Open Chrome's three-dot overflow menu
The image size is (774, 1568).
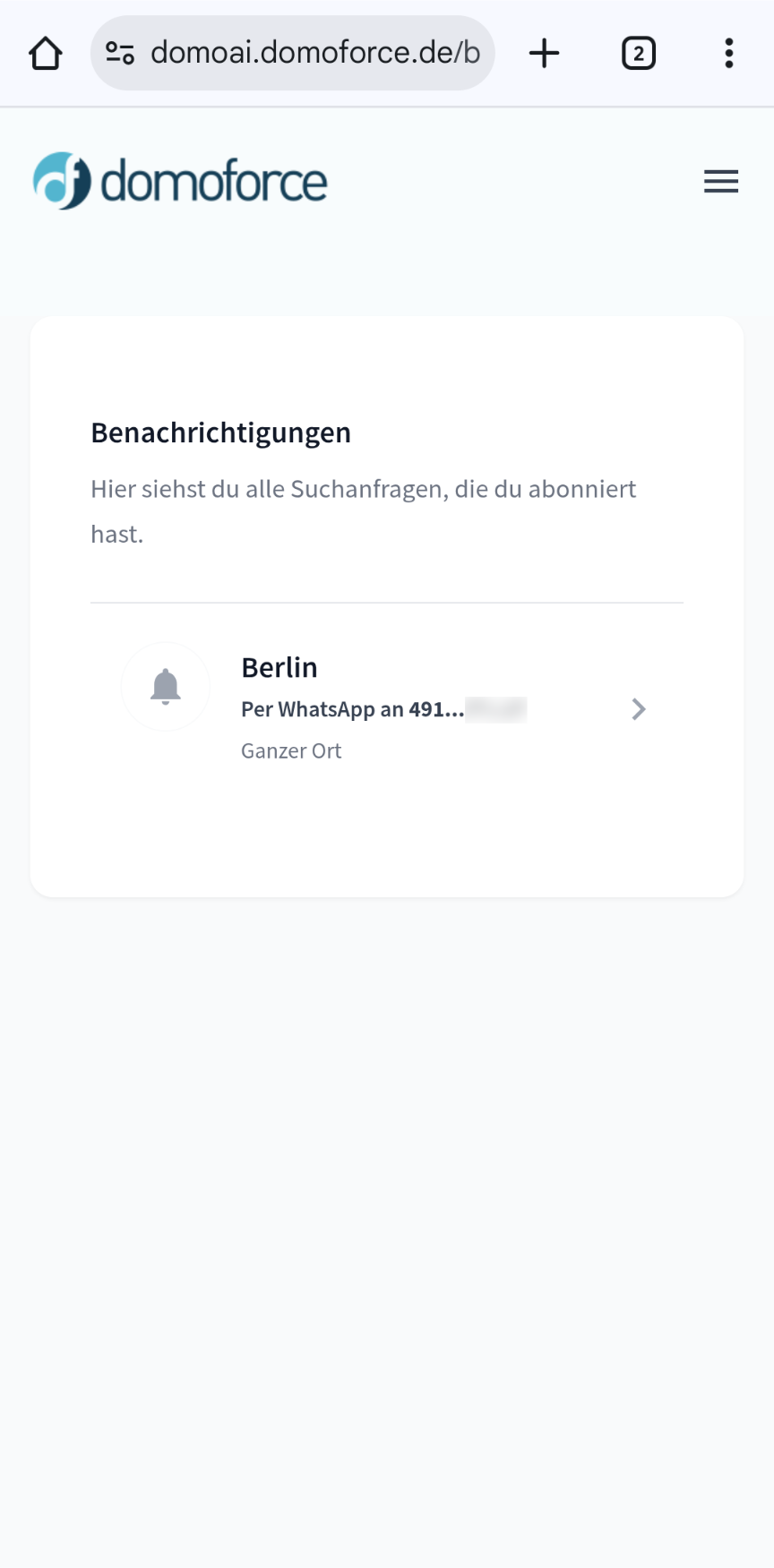pos(729,54)
